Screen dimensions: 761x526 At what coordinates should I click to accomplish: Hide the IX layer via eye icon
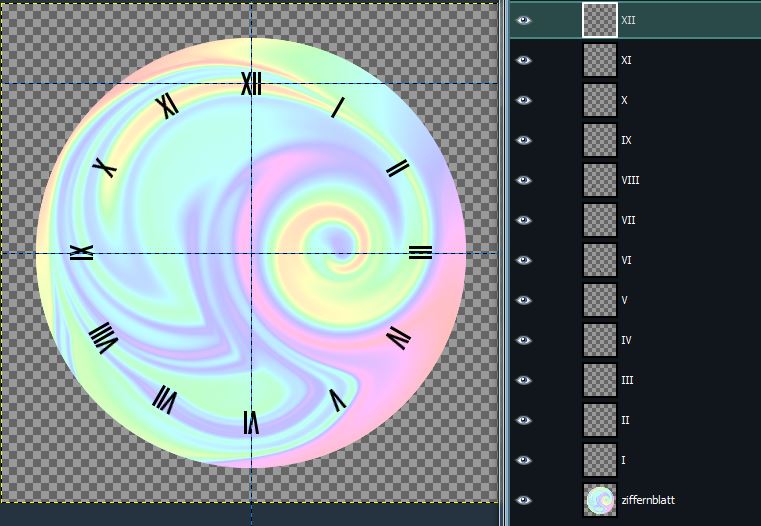pyautogui.click(x=523, y=140)
